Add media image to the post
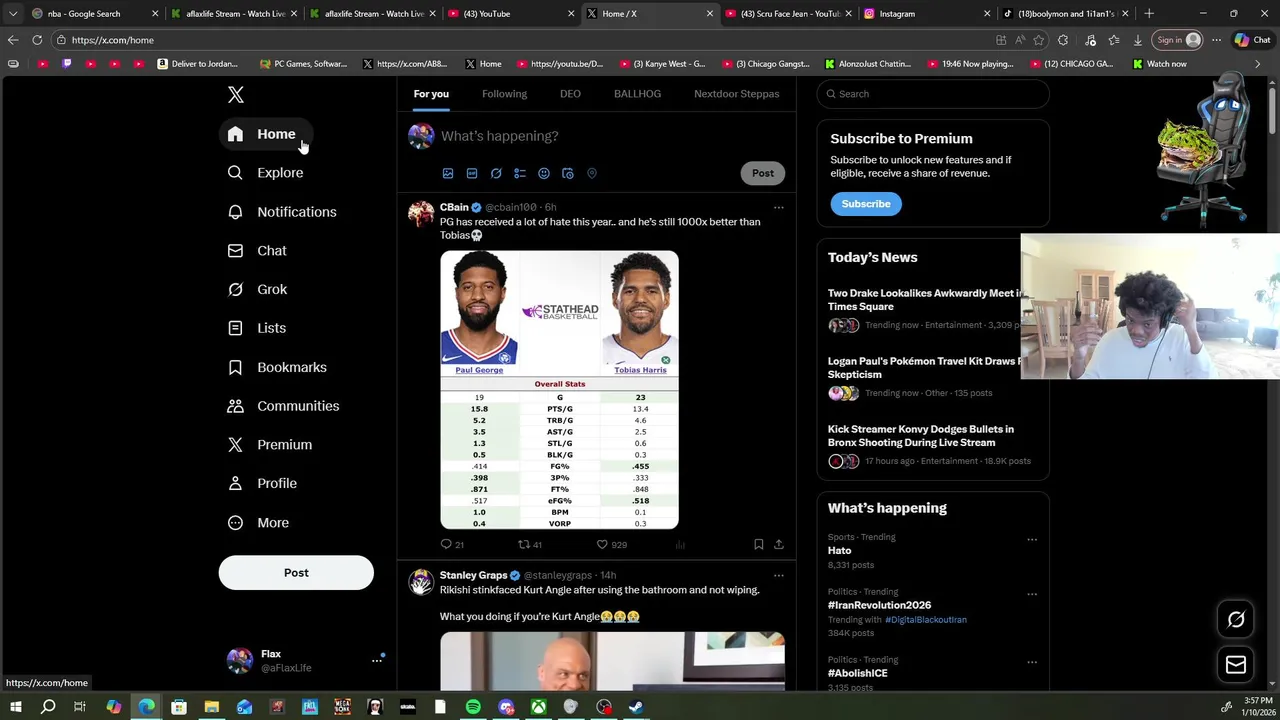This screenshot has height=720, width=1280. [448, 174]
